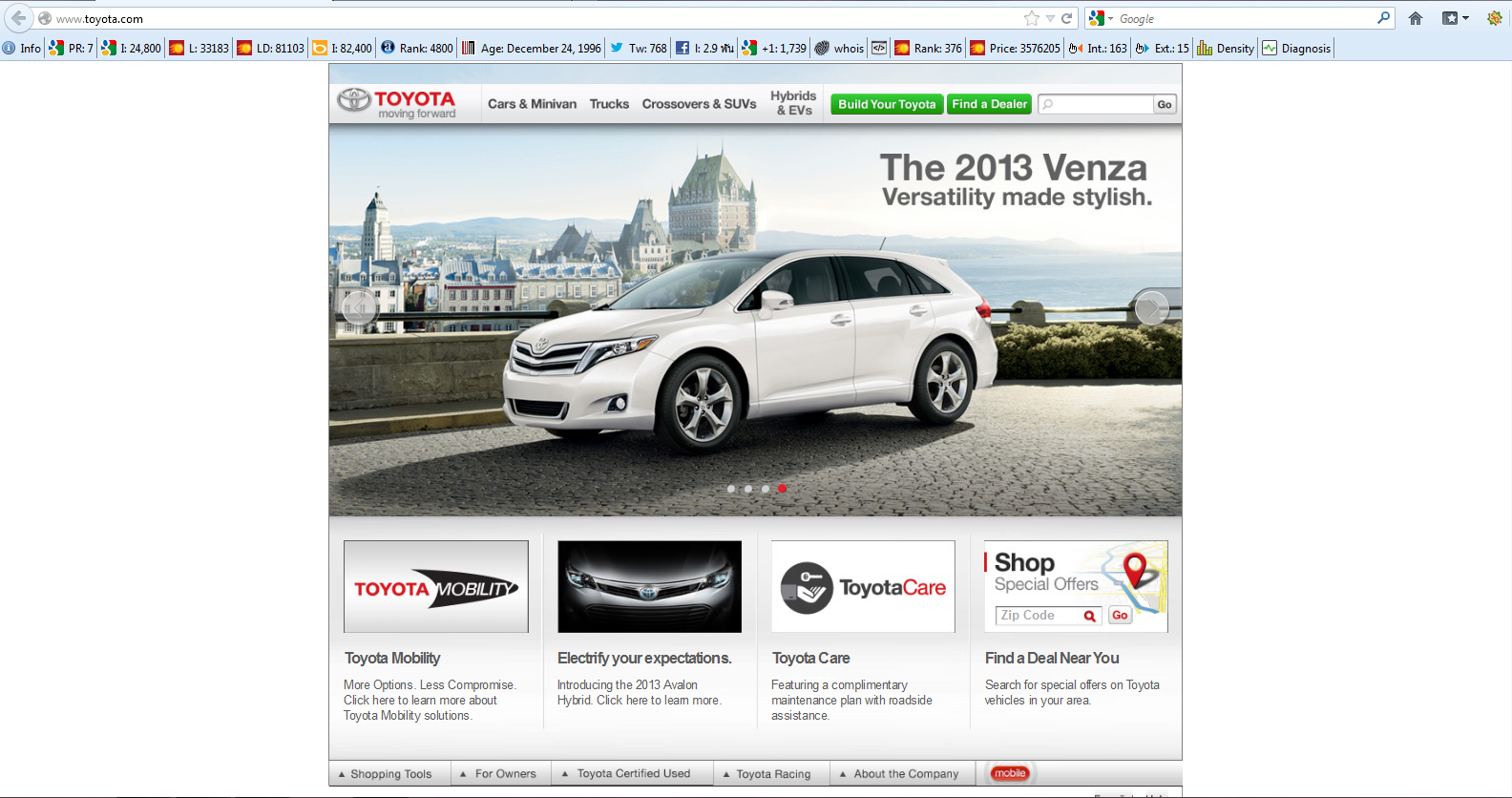The height and width of the screenshot is (798, 1512).
Task: Click the Twitter Tw: 768 item
Action: click(639, 48)
